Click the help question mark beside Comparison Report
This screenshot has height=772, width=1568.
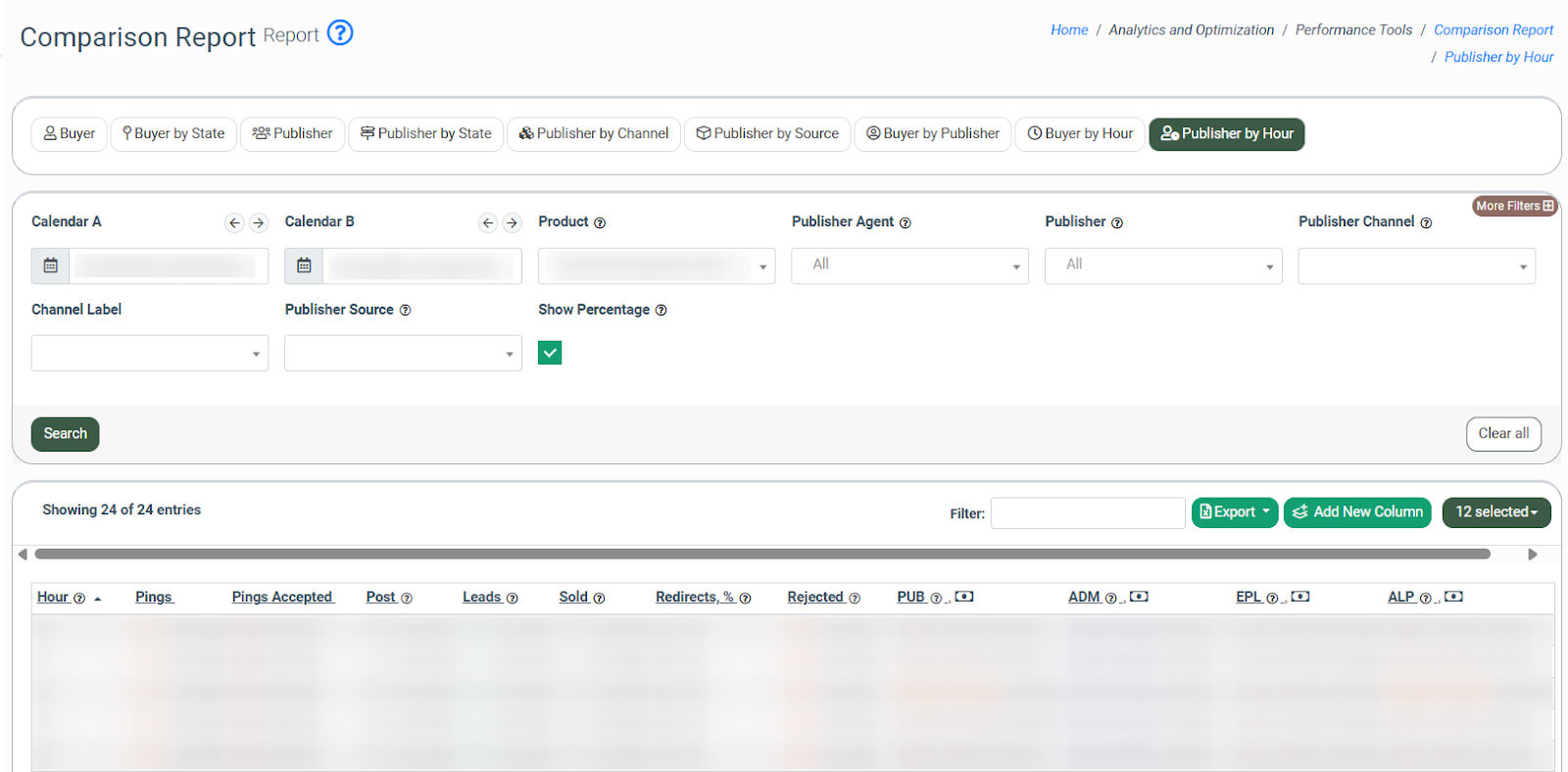(339, 33)
